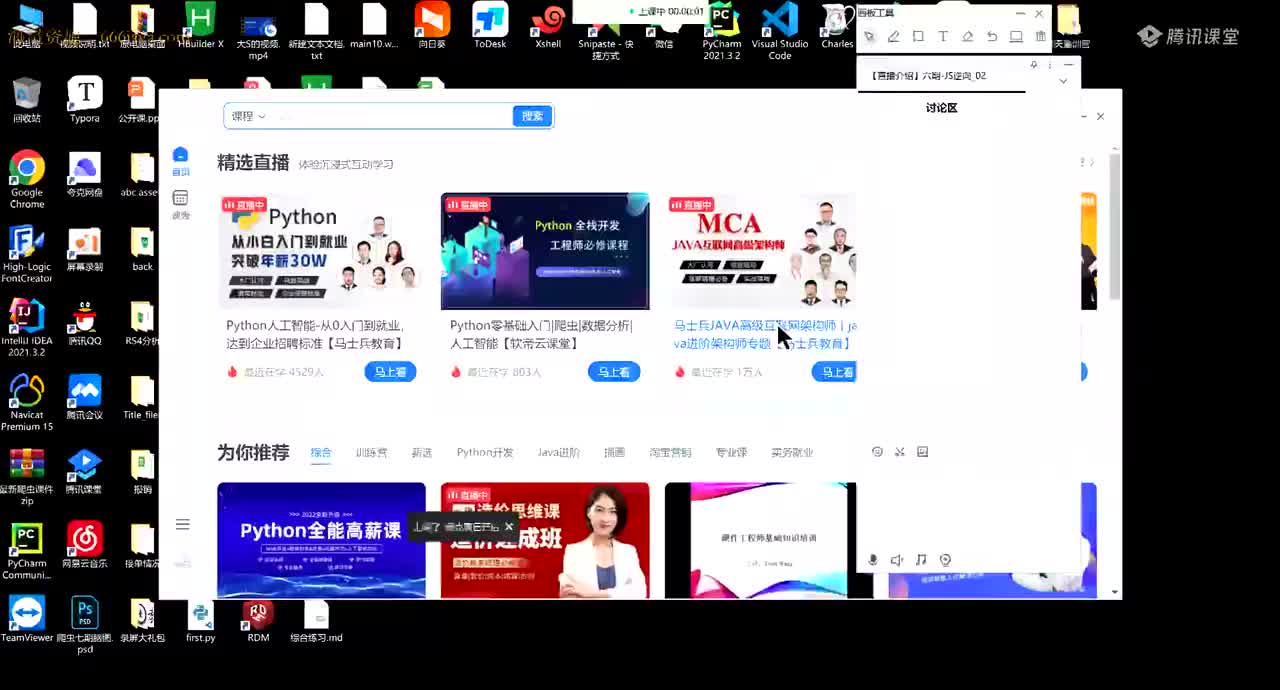Select the 训练营 tab
Screen dimensions: 1280x690
[371, 453]
